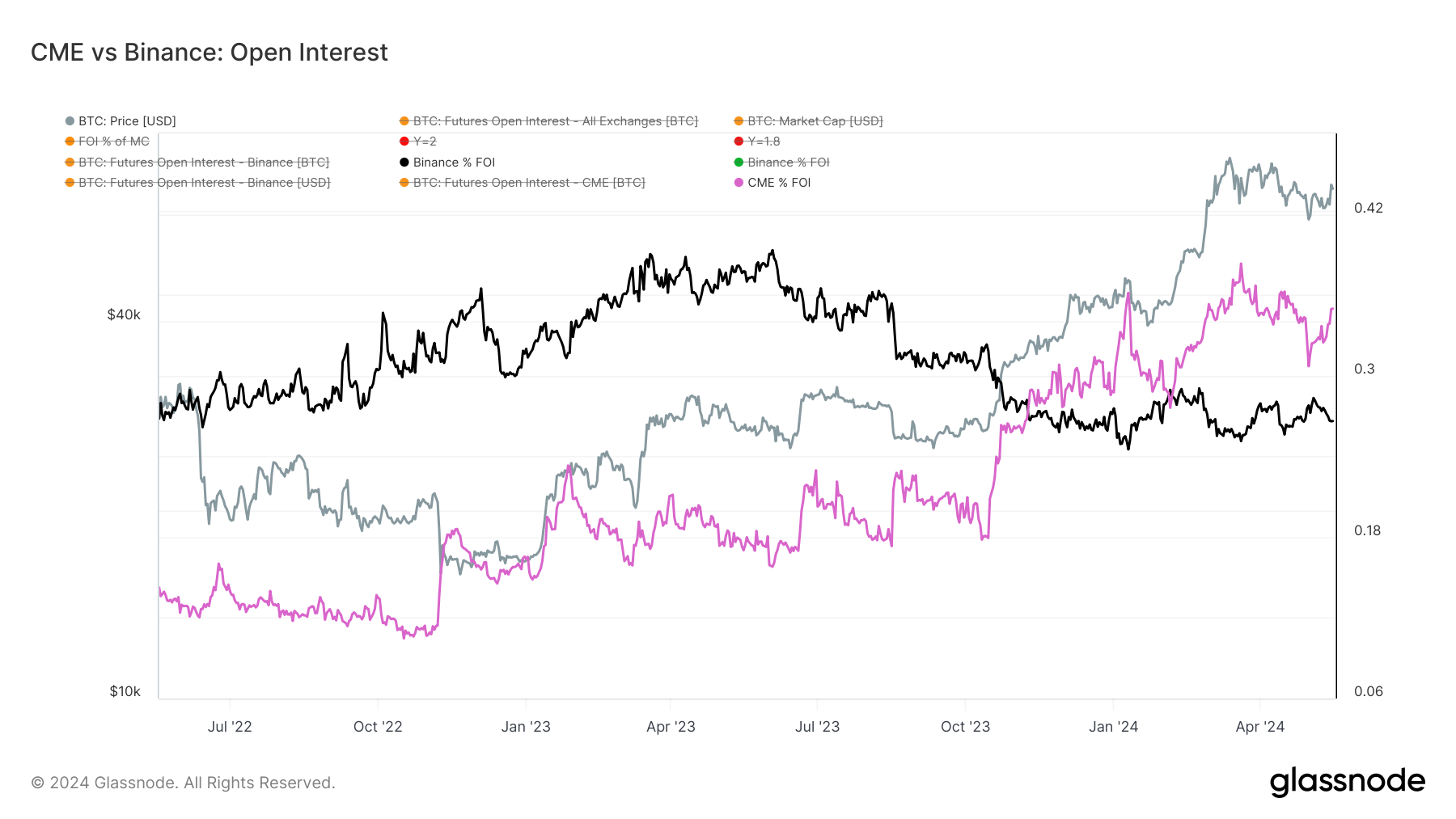Click the glassnode logo
Viewport: 1456px width, 819px height.
1347,782
